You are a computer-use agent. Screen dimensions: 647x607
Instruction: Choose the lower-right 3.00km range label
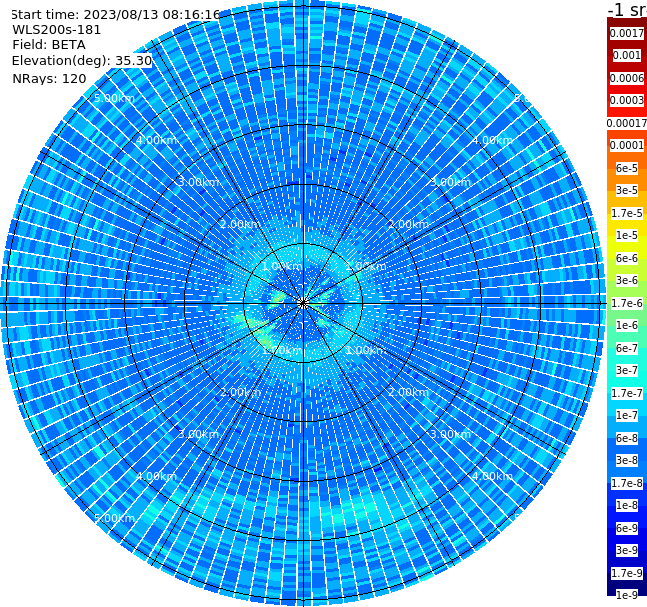pos(450,434)
